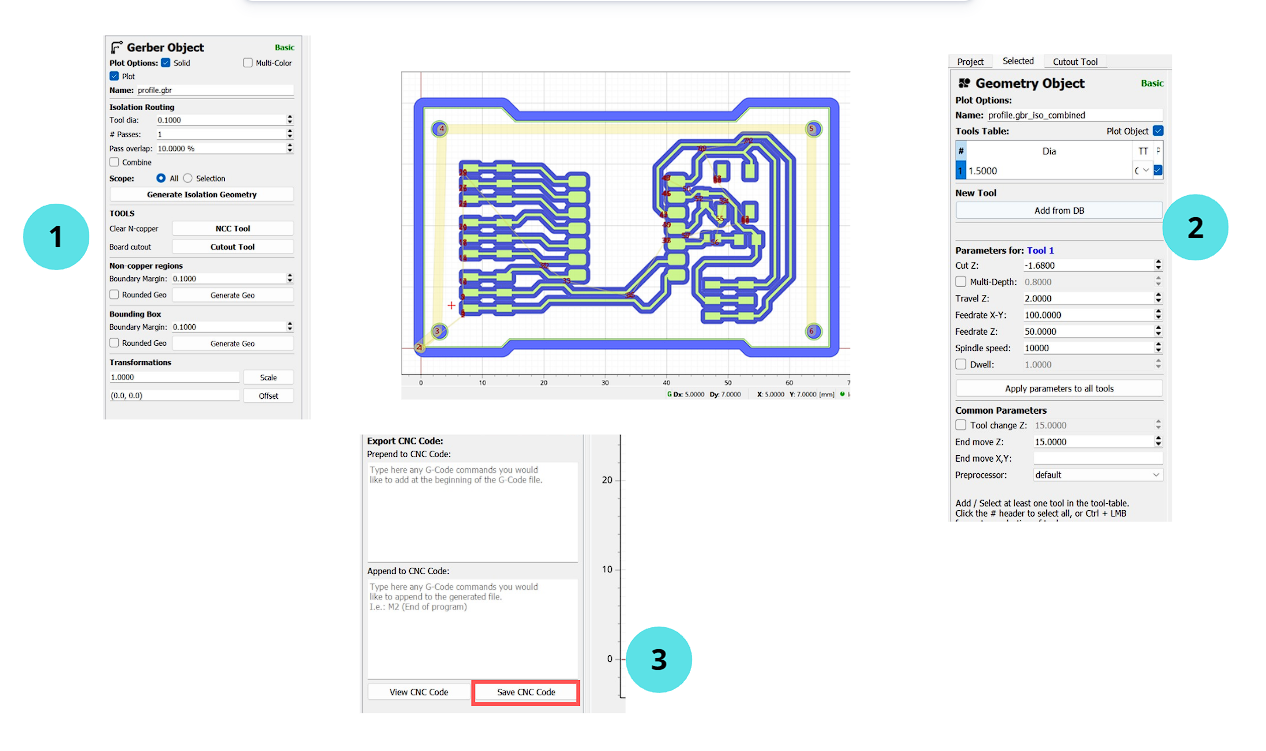Enable the Multi-Depth checkbox
Viewport: 1266px width, 751px height.
[961, 282]
